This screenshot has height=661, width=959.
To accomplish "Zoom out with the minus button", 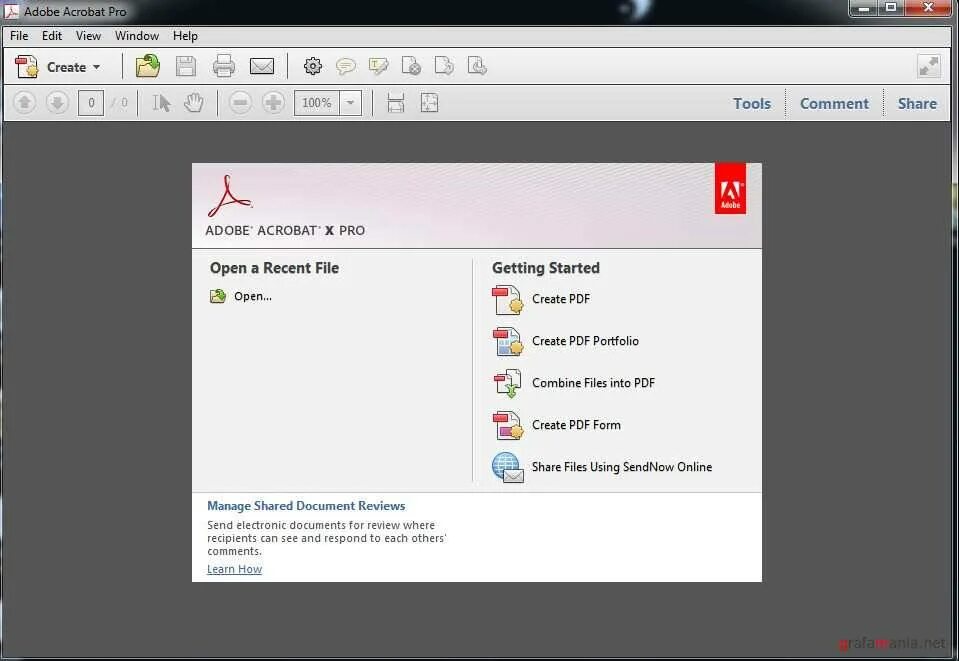I will (x=240, y=103).
